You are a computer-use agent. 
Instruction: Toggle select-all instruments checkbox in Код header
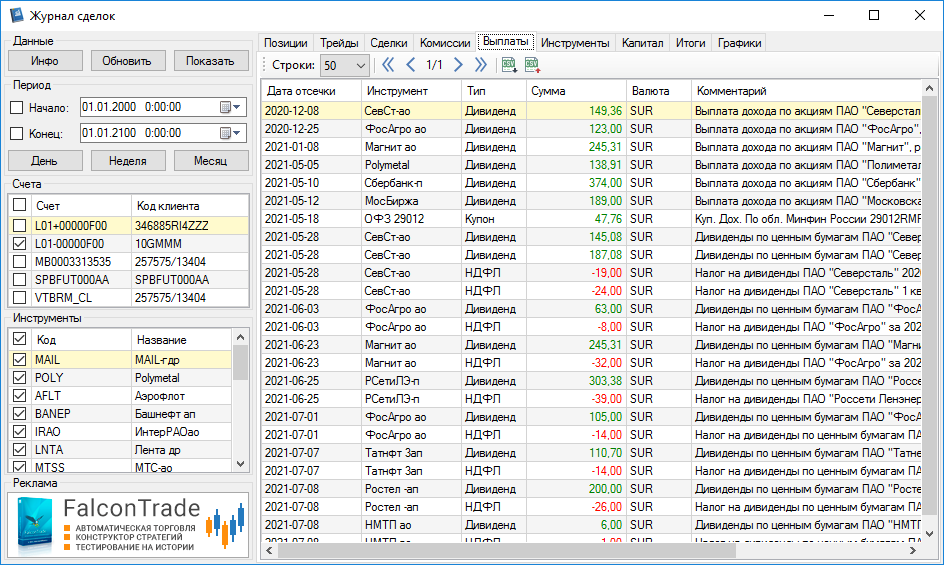point(20,339)
